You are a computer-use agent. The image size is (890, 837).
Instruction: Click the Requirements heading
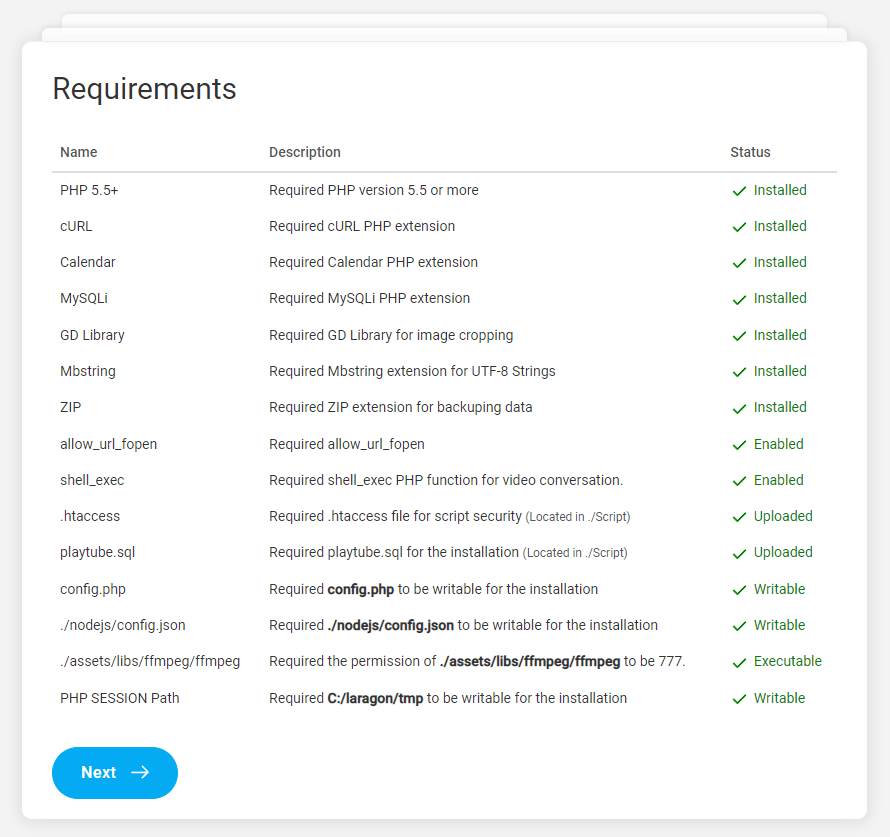pos(144,89)
